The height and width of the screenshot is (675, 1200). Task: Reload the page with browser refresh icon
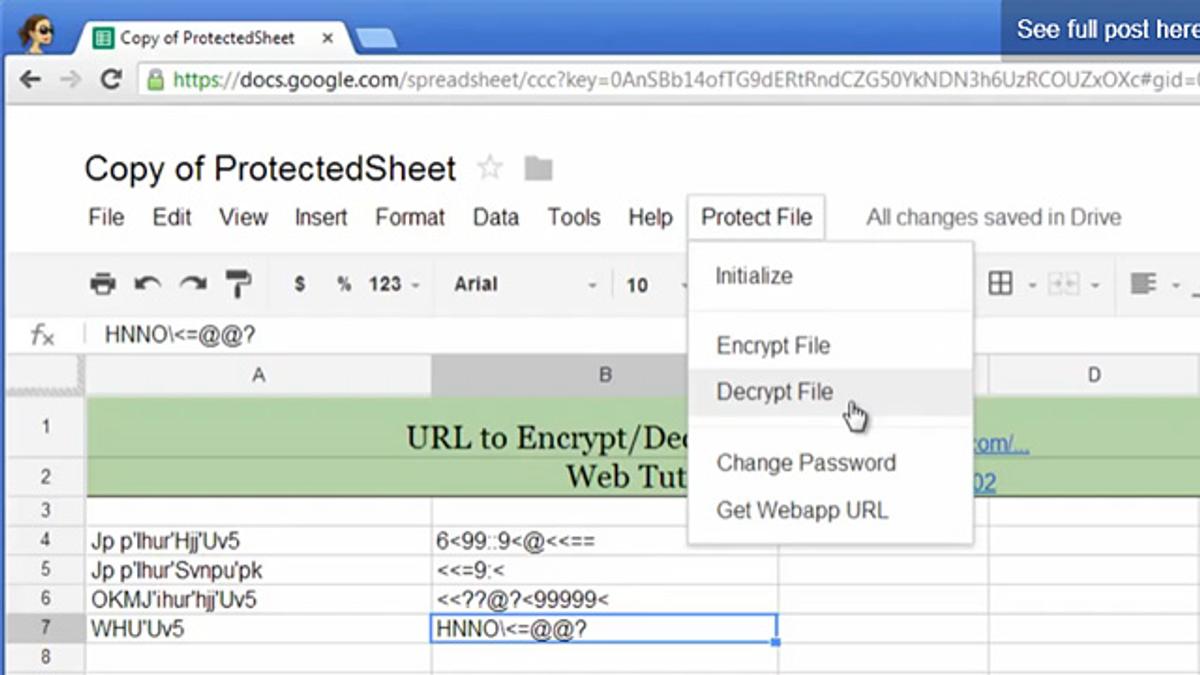pos(111,79)
